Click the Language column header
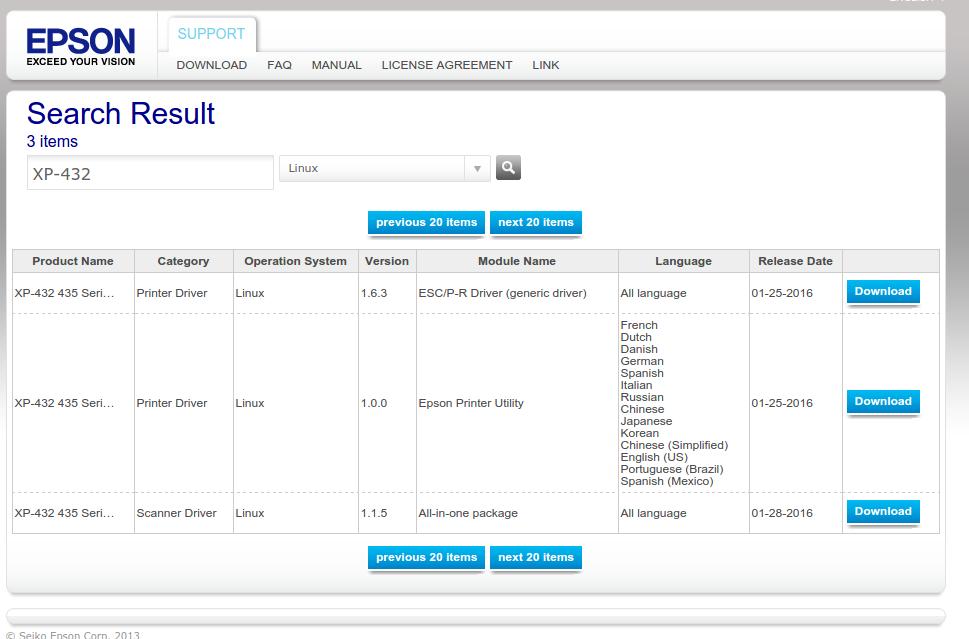Viewport: 969px width, 639px height. pyautogui.click(x=683, y=261)
